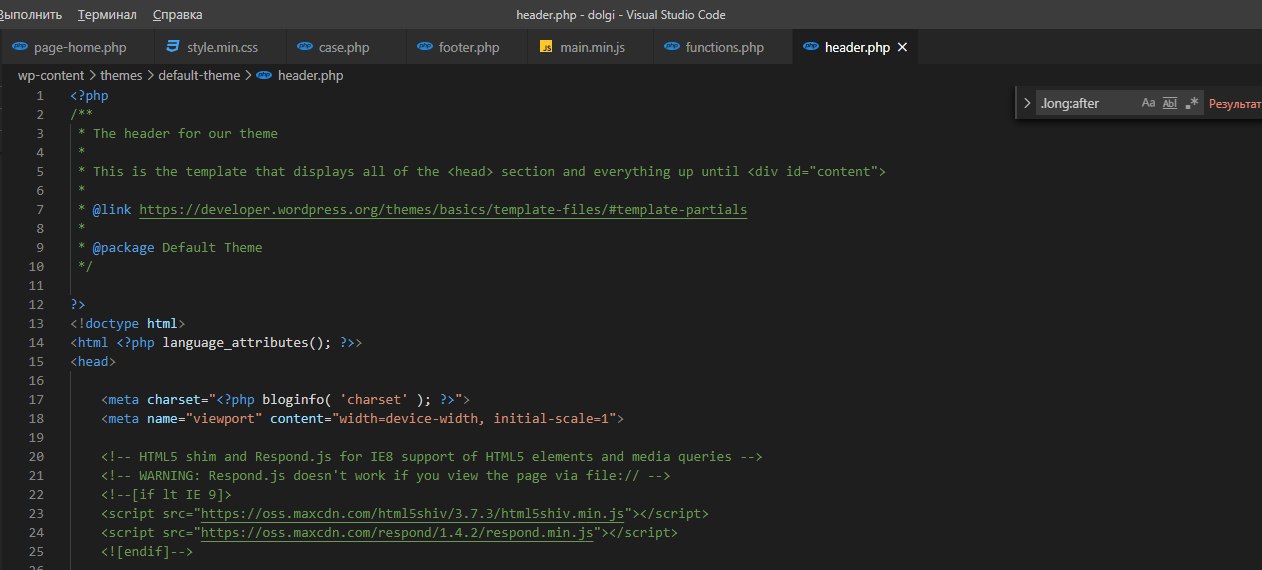The height and width of the screenshot is (570, 1262).
Task: Open the Выполнить menu
Action: click(31, 15)
